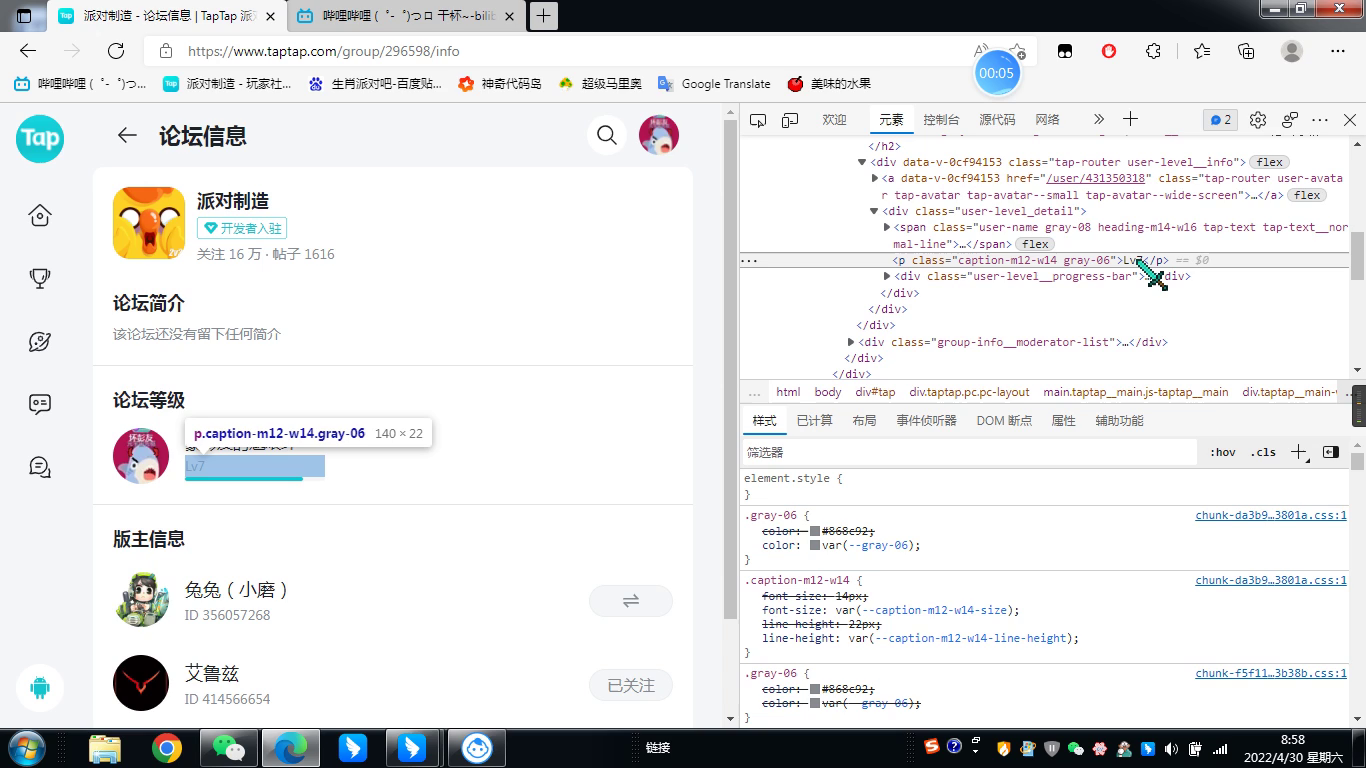1366x768 pixels.
Task: Switch to the 网络 tab
Action: tap(1047, 119)
